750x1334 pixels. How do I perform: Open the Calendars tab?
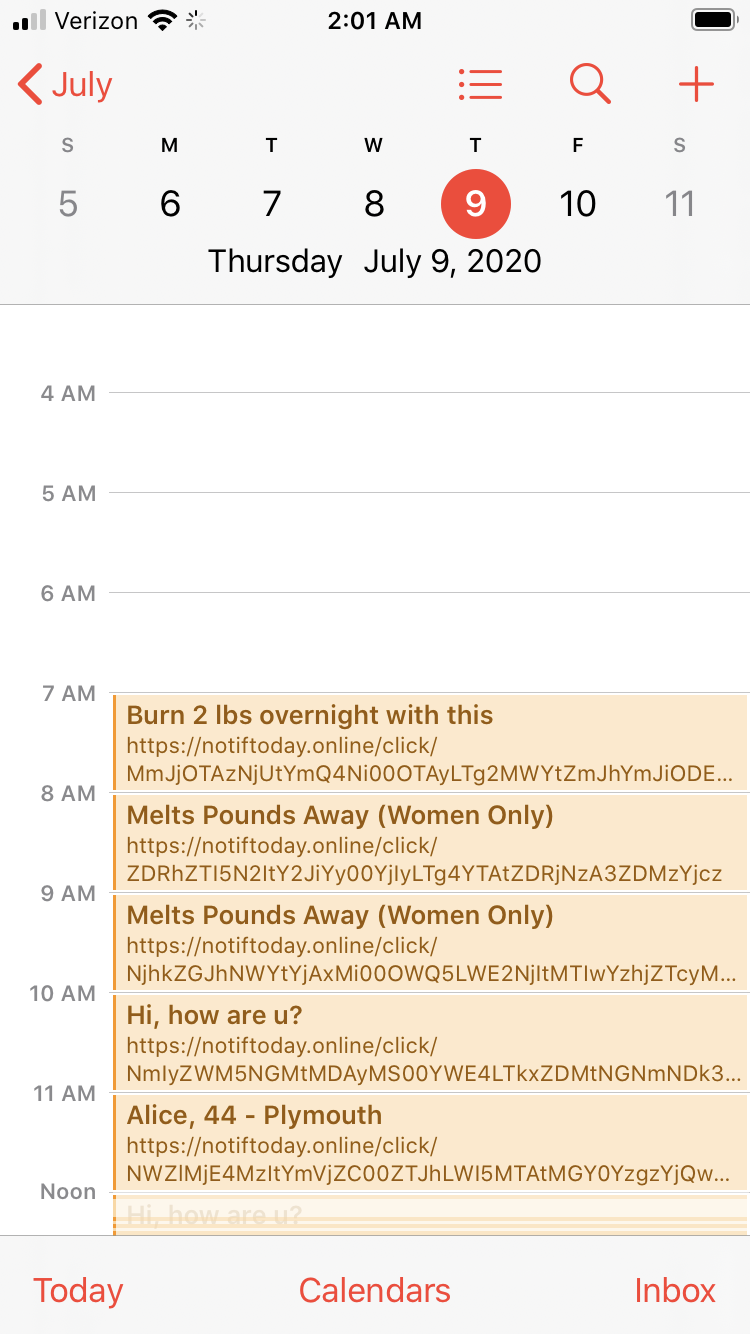(x=375, y=1290)
